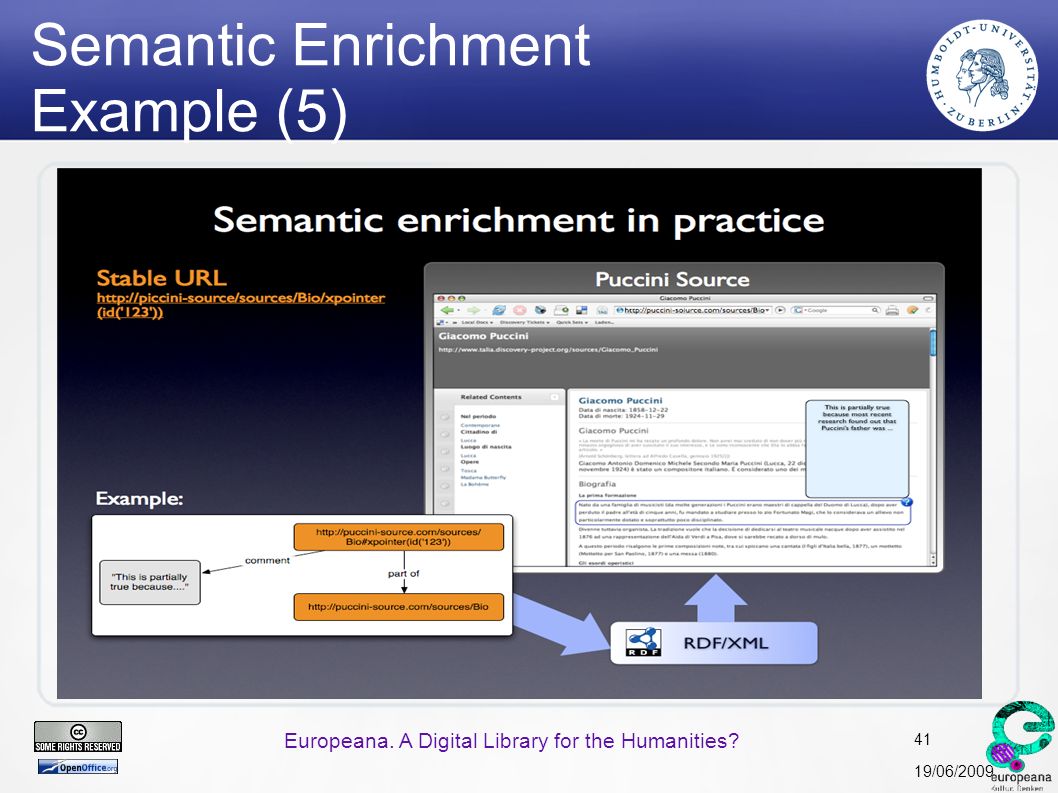The image size is (1058, 793).
Task: Click into the Google search field
Action: click(x=837, y=310)
